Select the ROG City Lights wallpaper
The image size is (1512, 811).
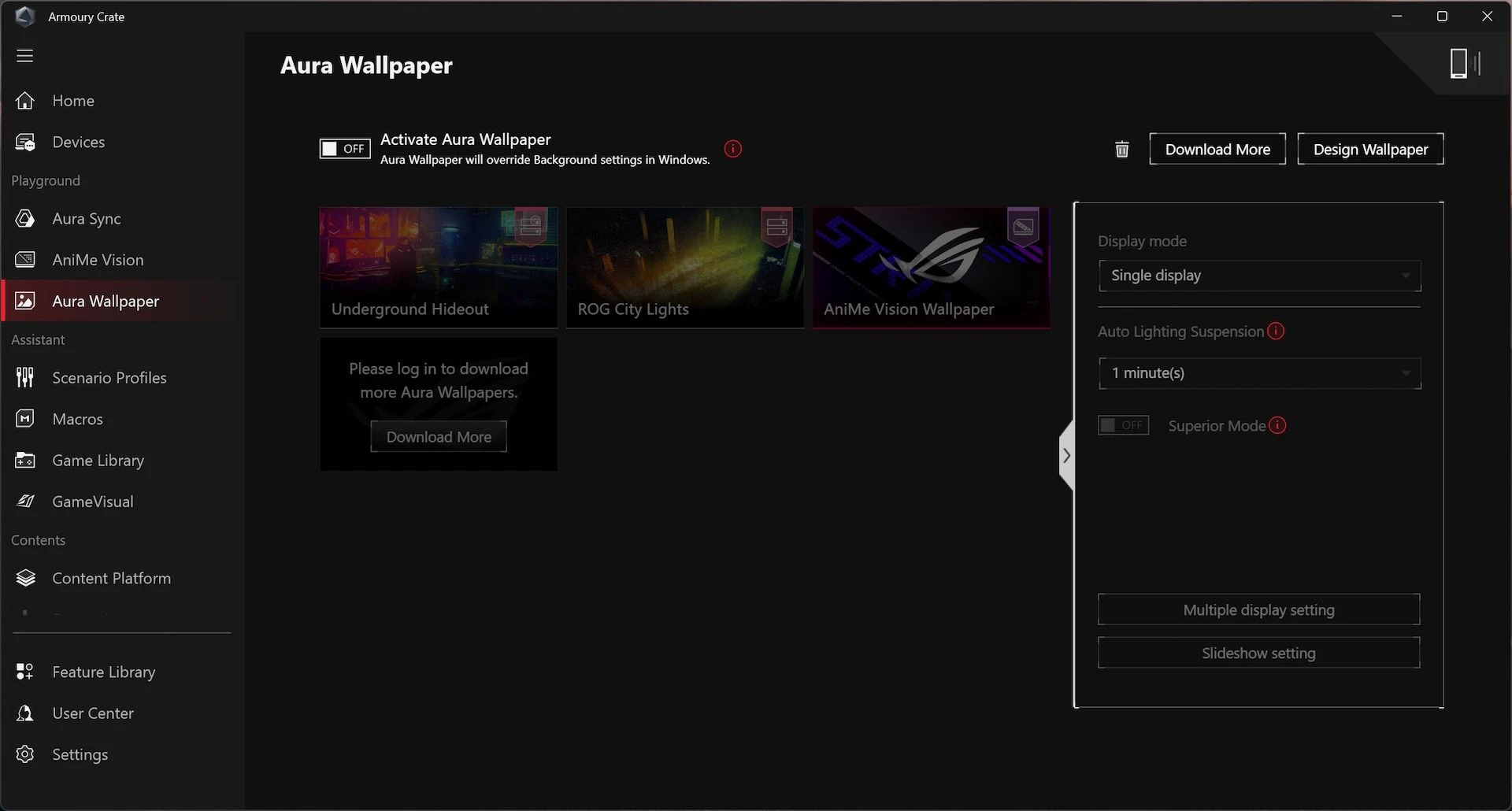[685, 268]
